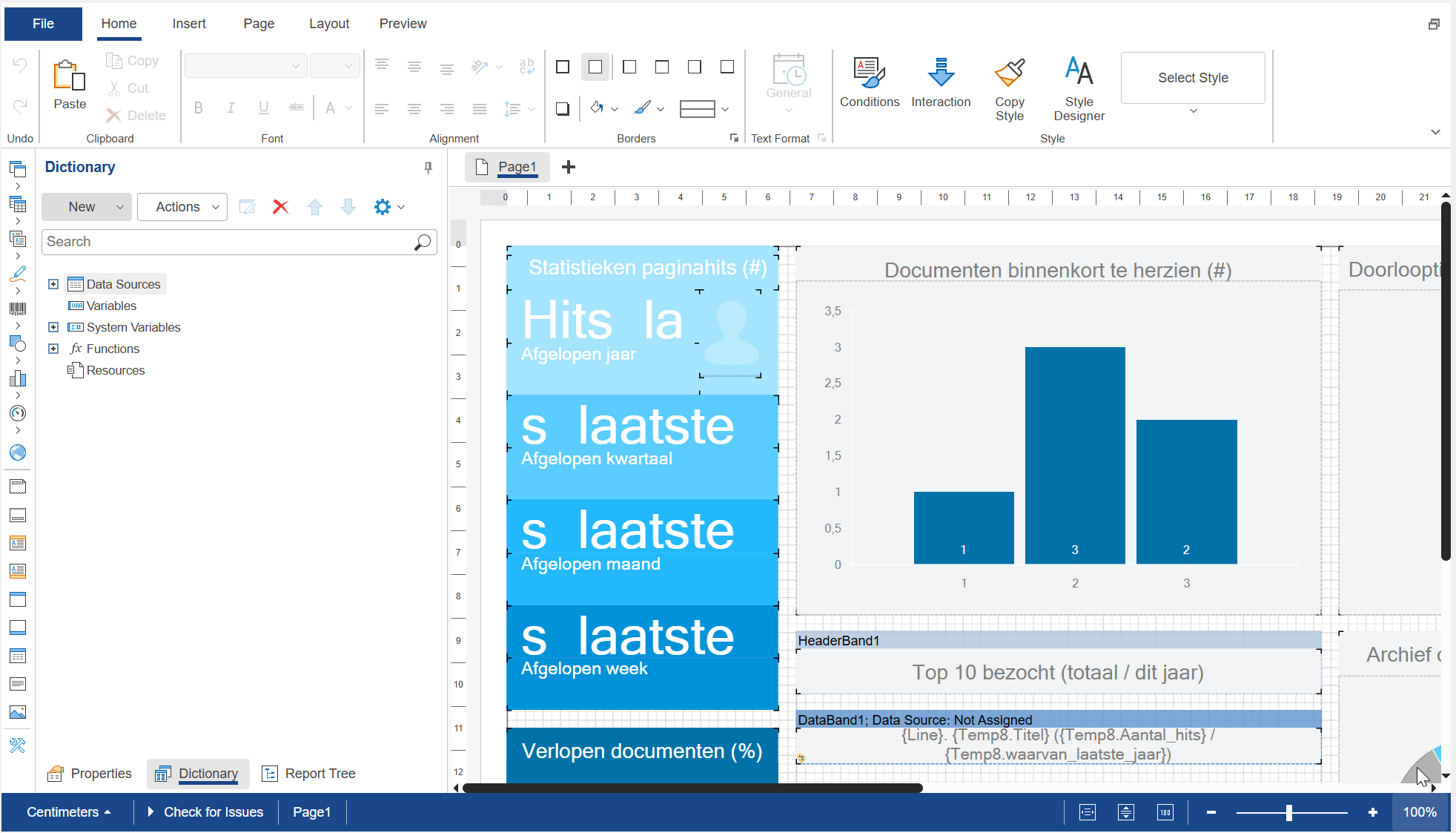Select the Page1 document tab
1456x833 pixels.
(x=507, y=167)
